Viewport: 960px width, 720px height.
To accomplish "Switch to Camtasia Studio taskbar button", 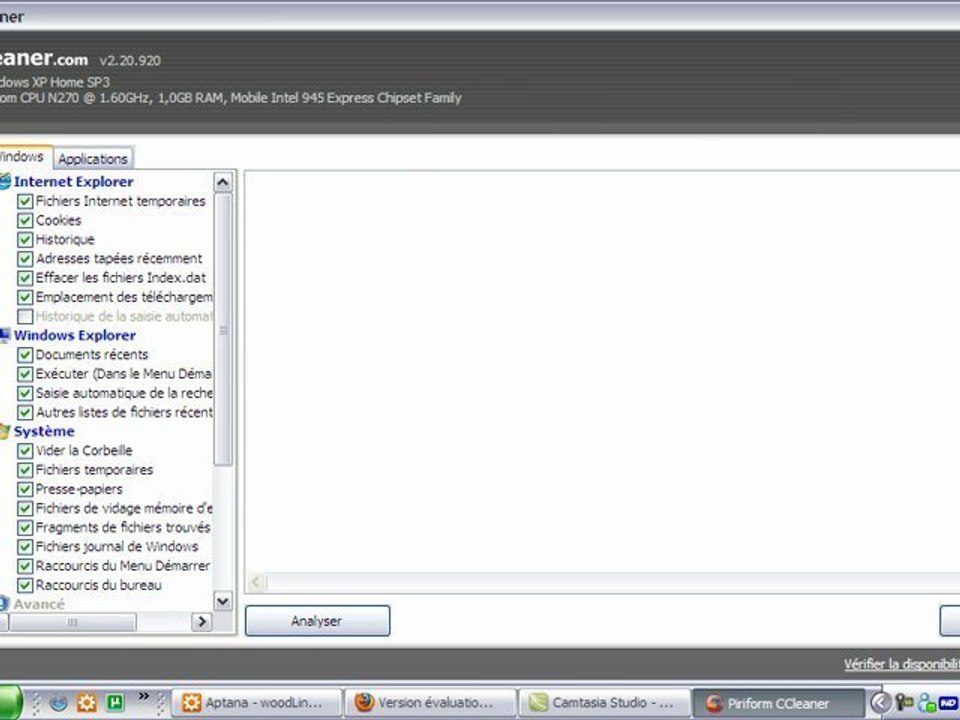I will [604, 702].
